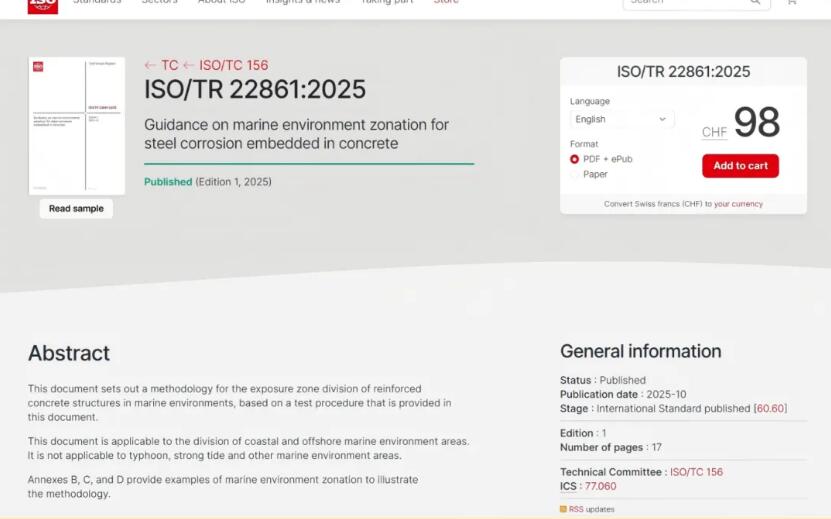The image size is (831, 519).
Task: Click the Read sample button
Action: (76, 209)
